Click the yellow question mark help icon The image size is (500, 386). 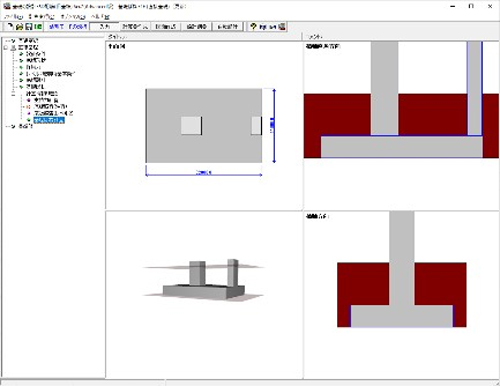(x=253, y=26)
